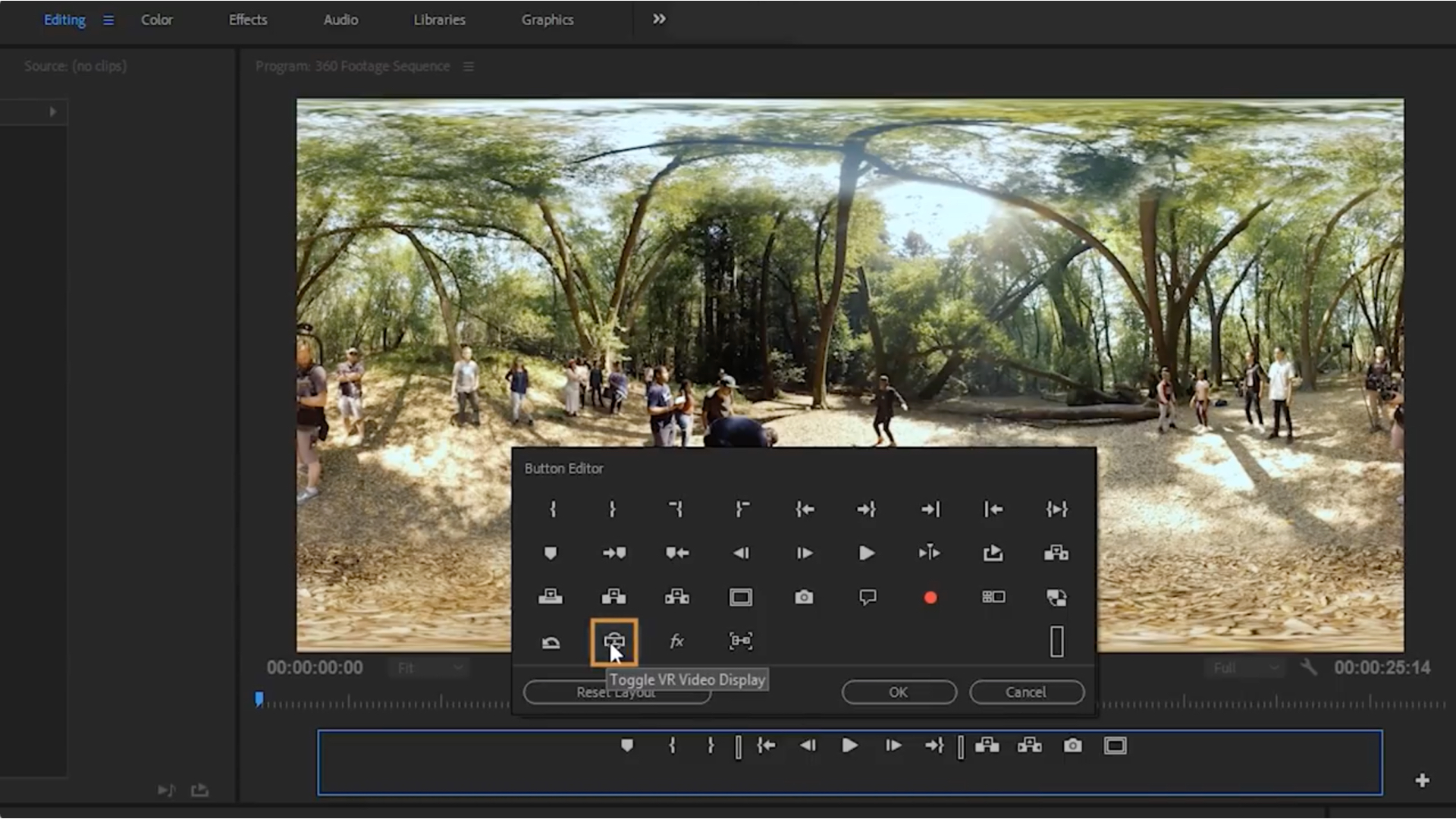Click the Insert Edit icon
This screenshot has height=819, width=1456.
pyautogui.click(x=551, y=596)
